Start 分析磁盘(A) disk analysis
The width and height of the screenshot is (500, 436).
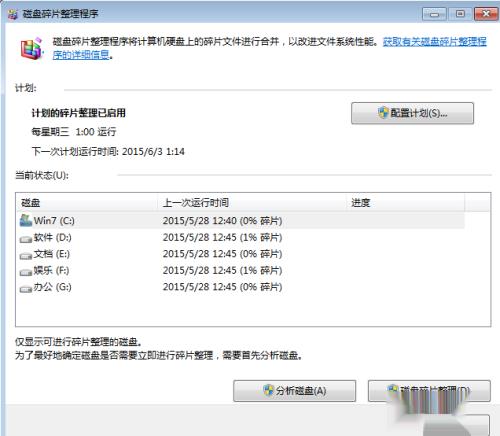[294, 391]
